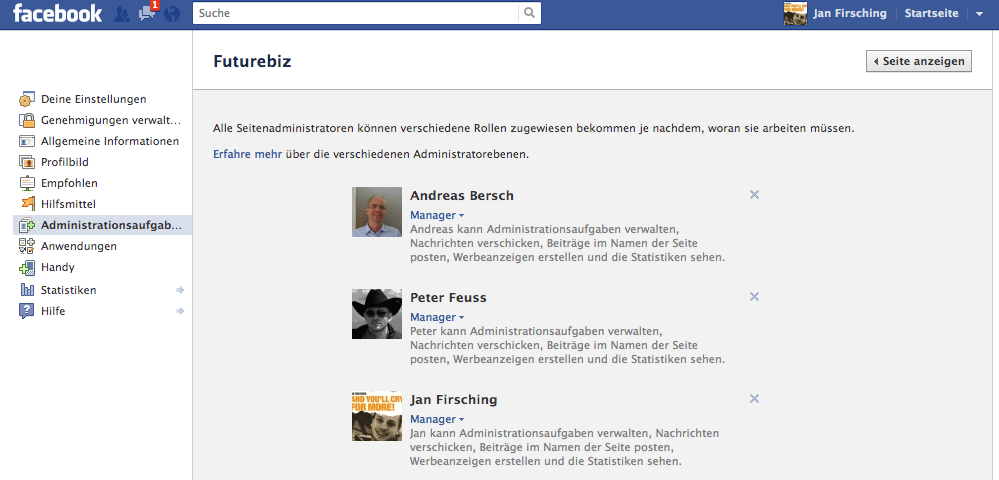This screenshot has height=480, width=999.
Task: Remove Jan Firsching admin with the X
Action: 754,398
